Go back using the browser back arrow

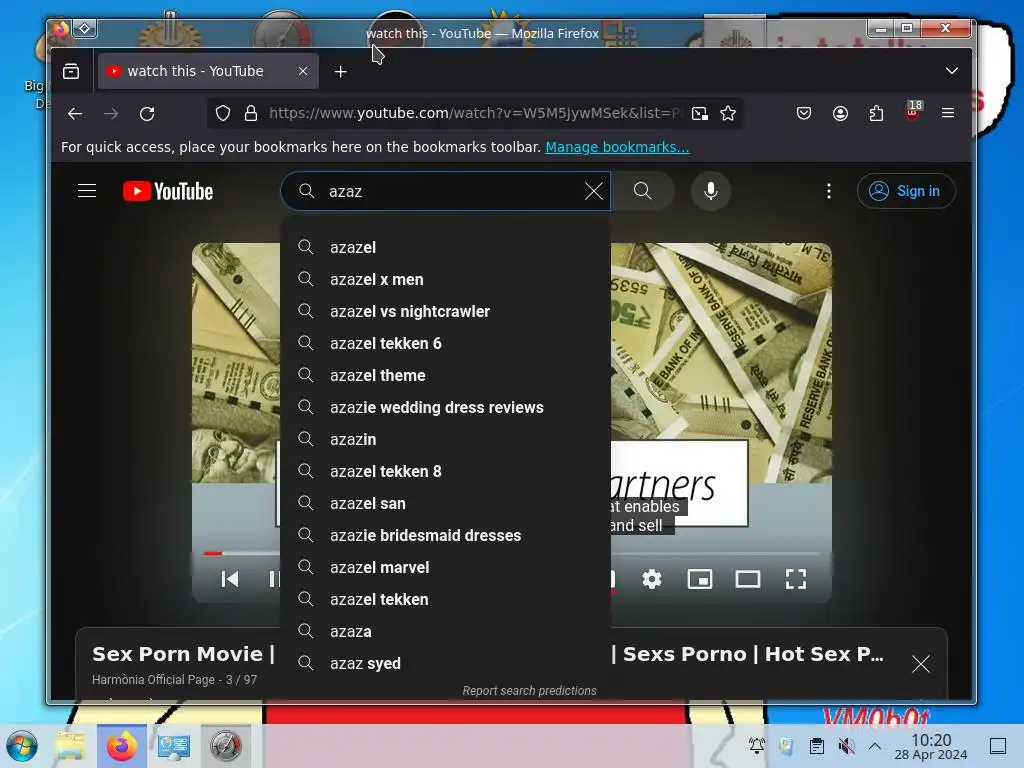(x=75, y=114)
